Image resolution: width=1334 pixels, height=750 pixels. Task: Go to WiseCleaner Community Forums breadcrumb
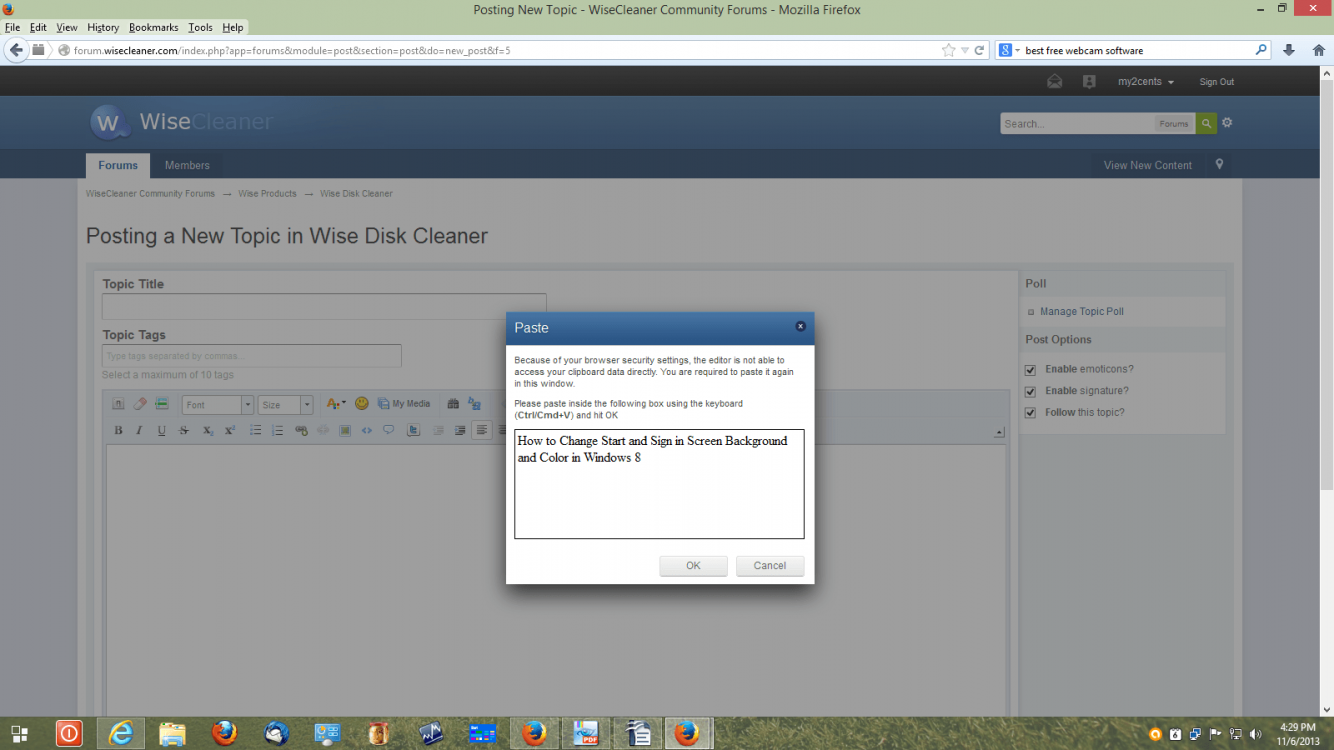(150, 194)
